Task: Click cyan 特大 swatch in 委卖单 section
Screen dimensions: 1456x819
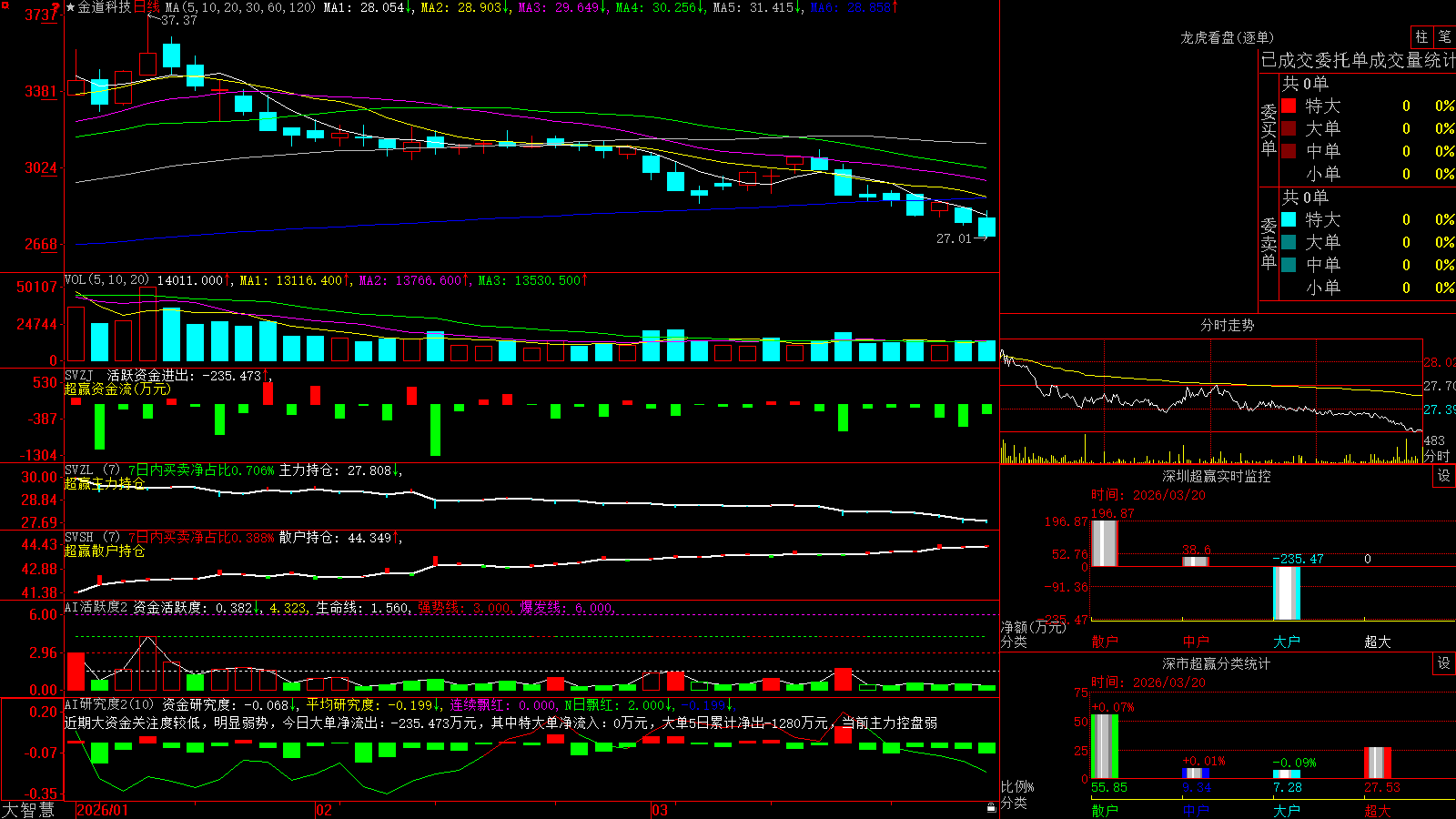Action: tap(1289, 219)
